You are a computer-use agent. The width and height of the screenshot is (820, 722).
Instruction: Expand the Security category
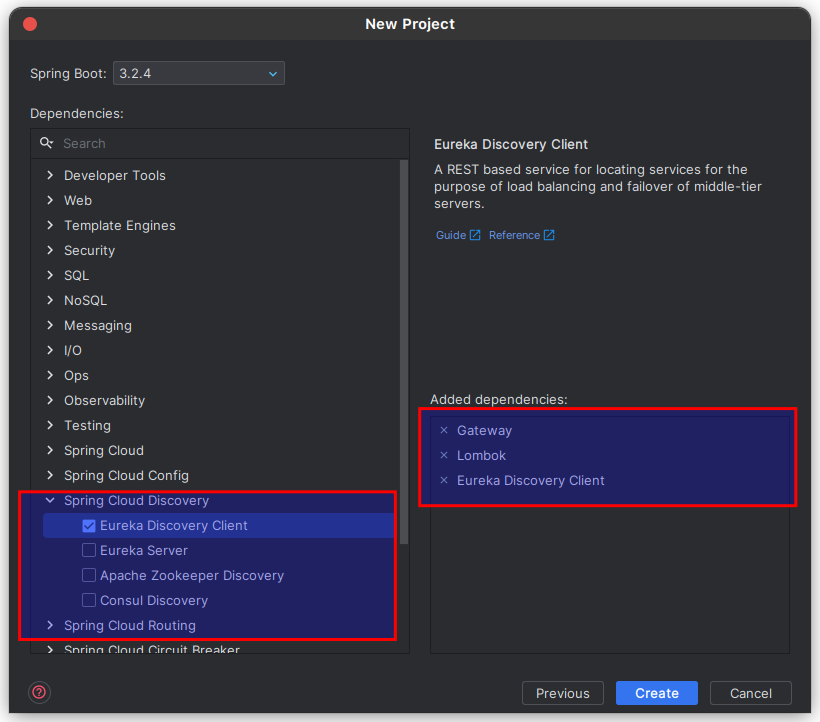(x=50, y=250)
